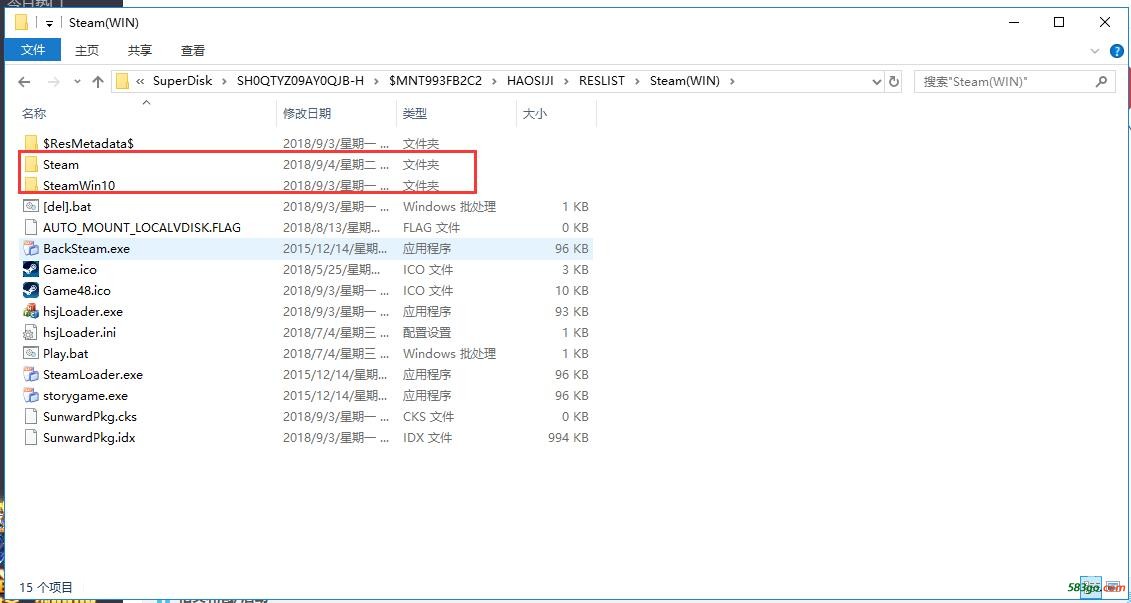Expand the ribbon with the chevron
This screenshot has height=603, width=1131.
tap(1095, 51)
